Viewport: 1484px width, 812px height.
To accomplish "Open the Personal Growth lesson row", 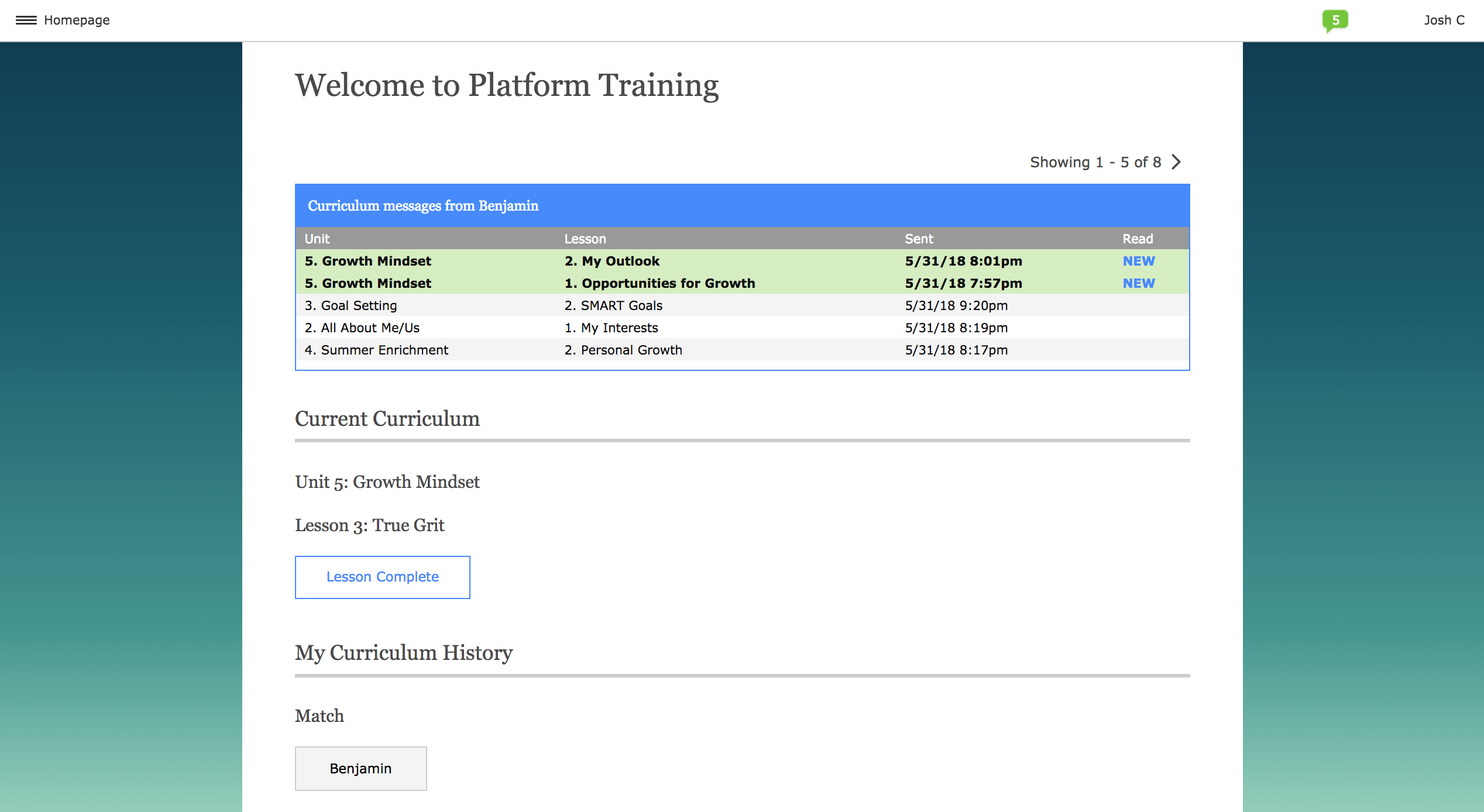I will pyautogui.click(x=623, y=350).
